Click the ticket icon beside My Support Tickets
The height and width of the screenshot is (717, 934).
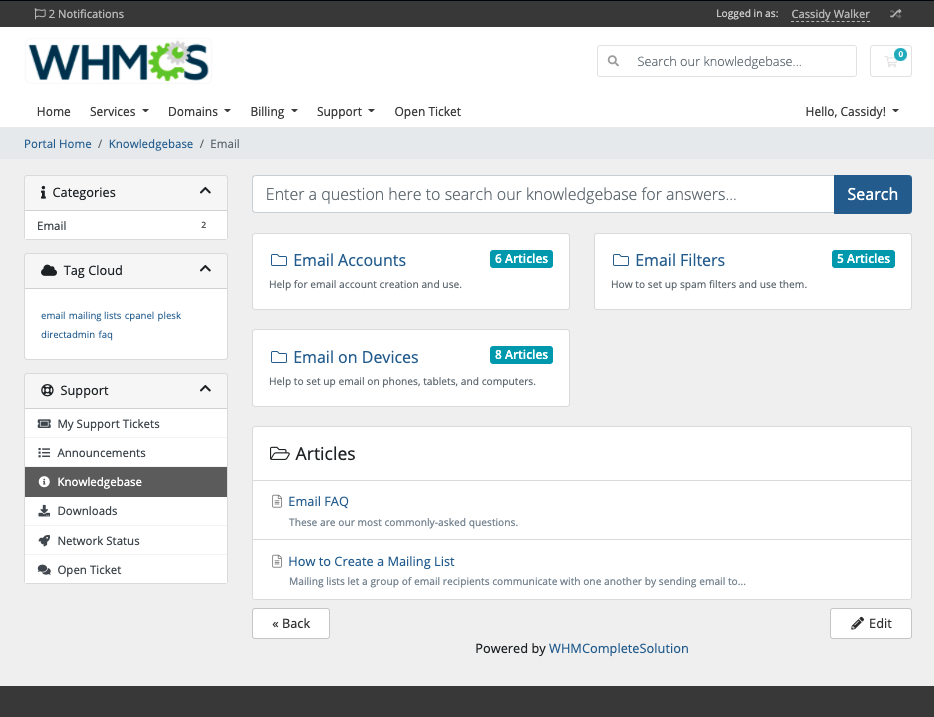click(x=44, y=423)
